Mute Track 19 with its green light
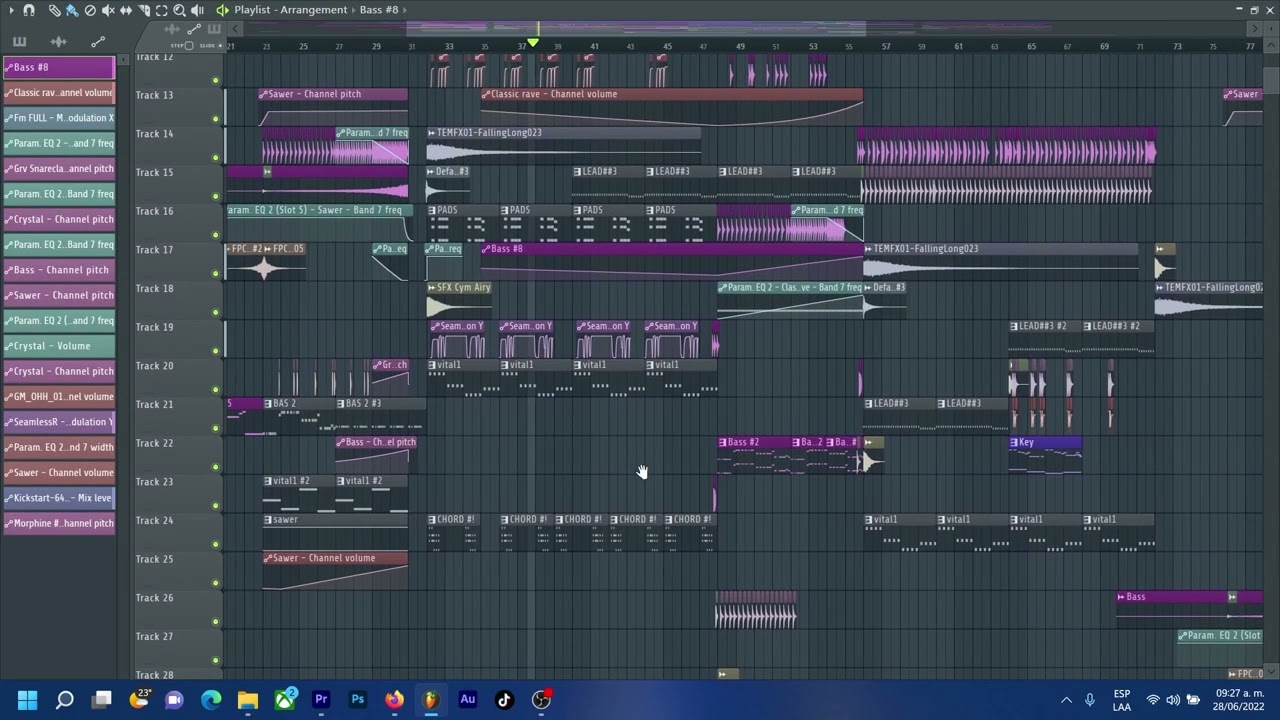This screenshot has height=720, width=1280. click(x=215, y=351)
